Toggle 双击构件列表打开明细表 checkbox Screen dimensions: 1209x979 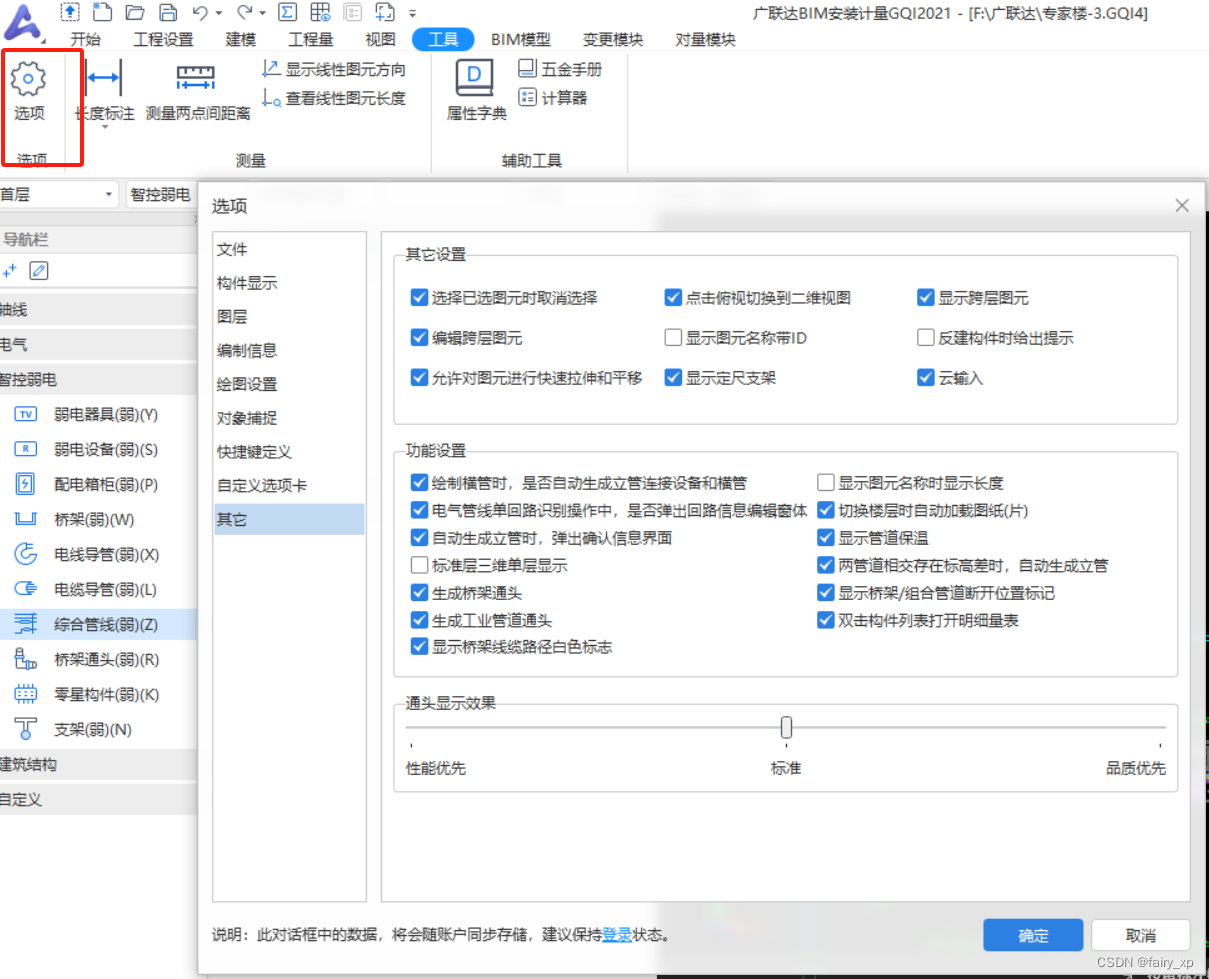(826, 620)
